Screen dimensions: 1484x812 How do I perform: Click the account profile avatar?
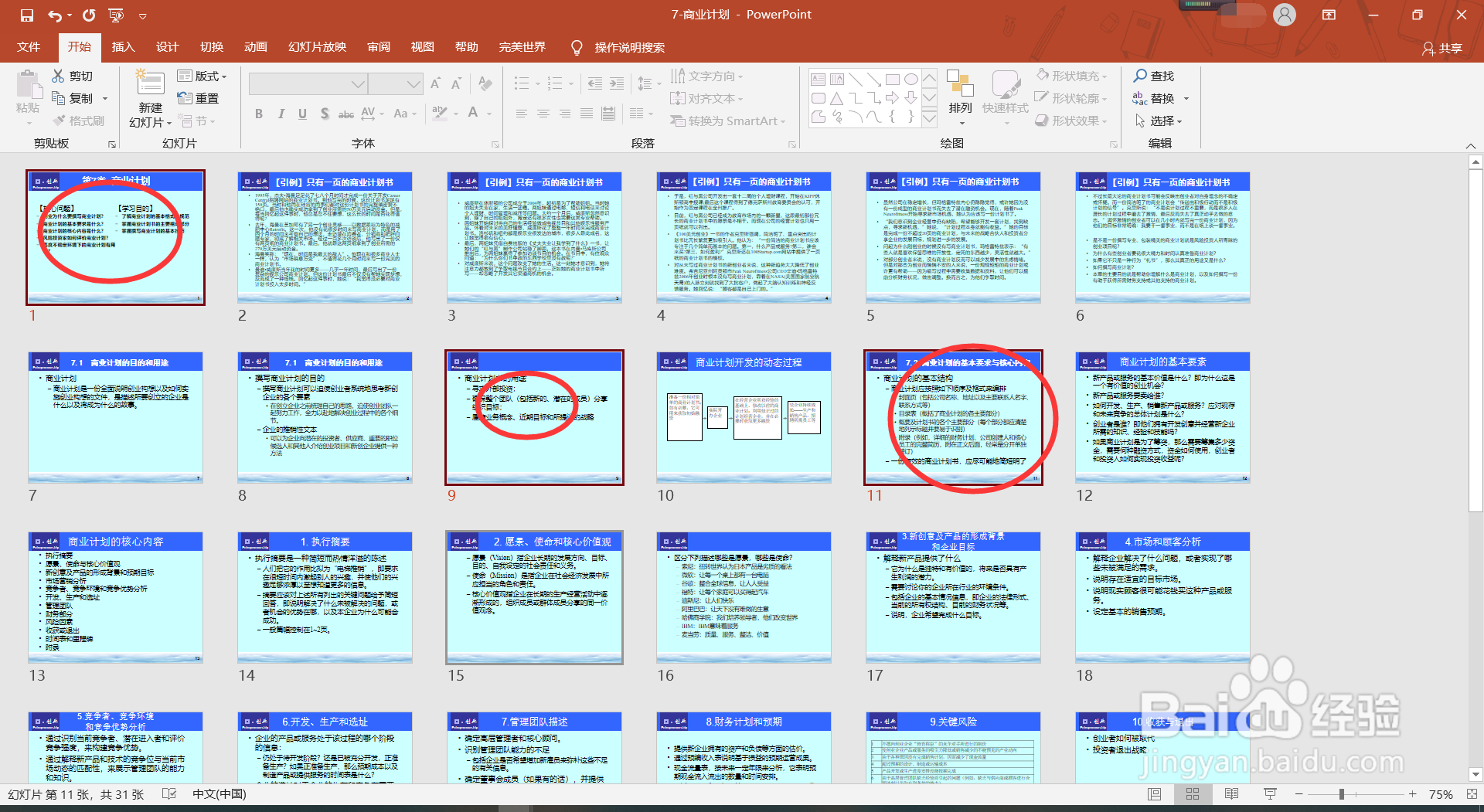(1285, 15)
